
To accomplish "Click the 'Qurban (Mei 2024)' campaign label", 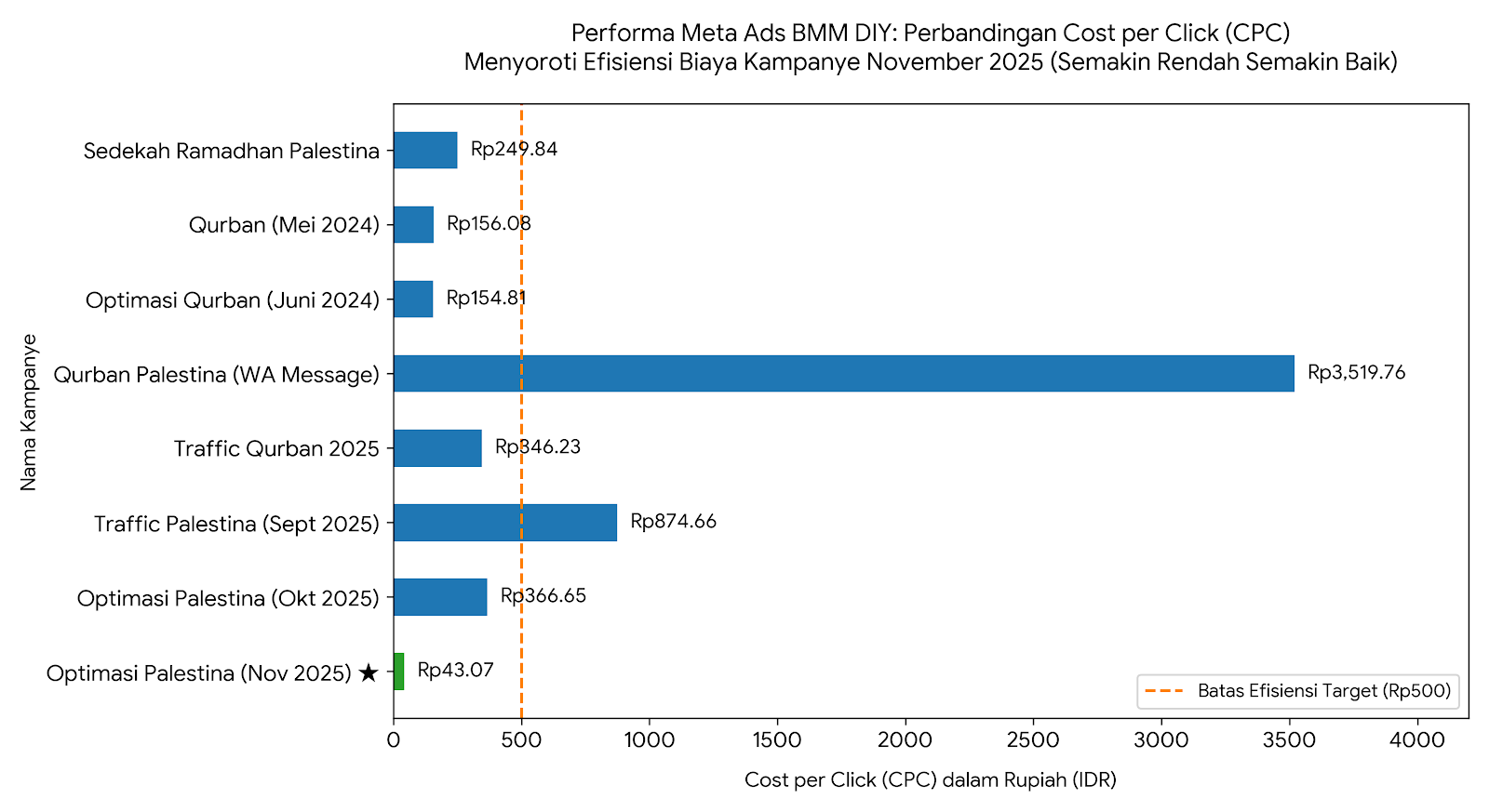I will 285,225.
